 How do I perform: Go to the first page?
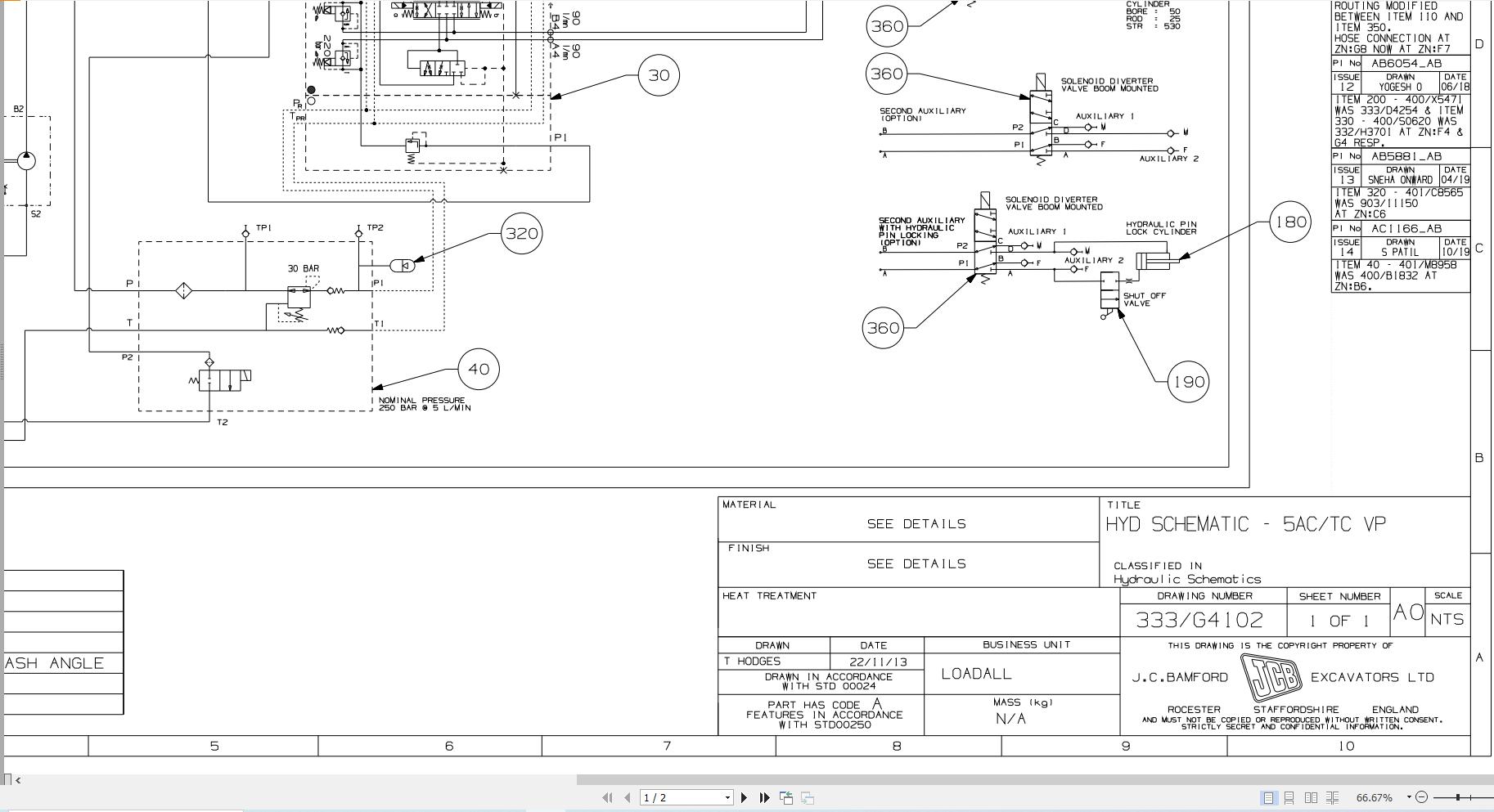pyautogui.click(x=607, y=797)
